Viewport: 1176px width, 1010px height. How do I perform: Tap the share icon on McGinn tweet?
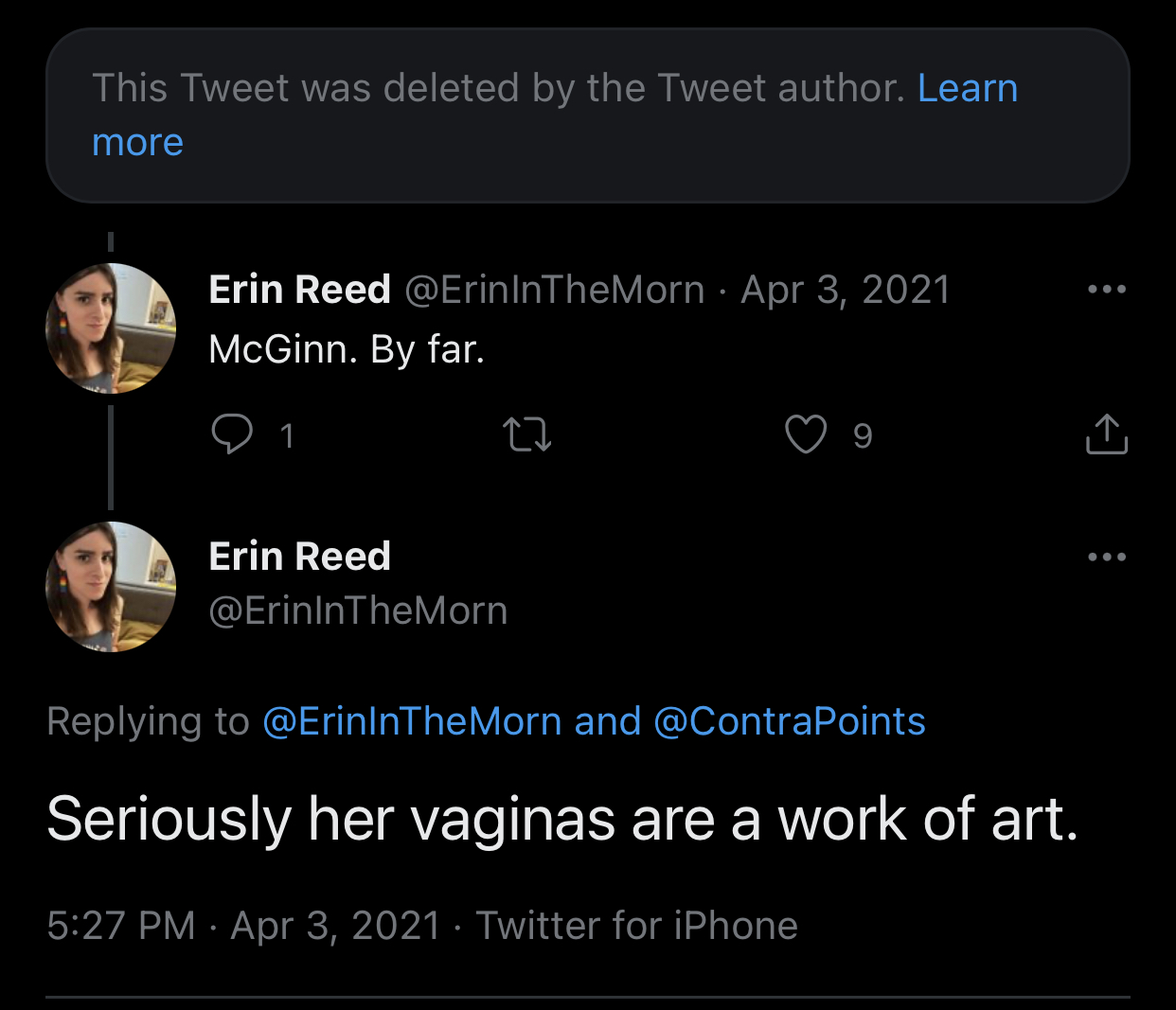pos(1105,434)
